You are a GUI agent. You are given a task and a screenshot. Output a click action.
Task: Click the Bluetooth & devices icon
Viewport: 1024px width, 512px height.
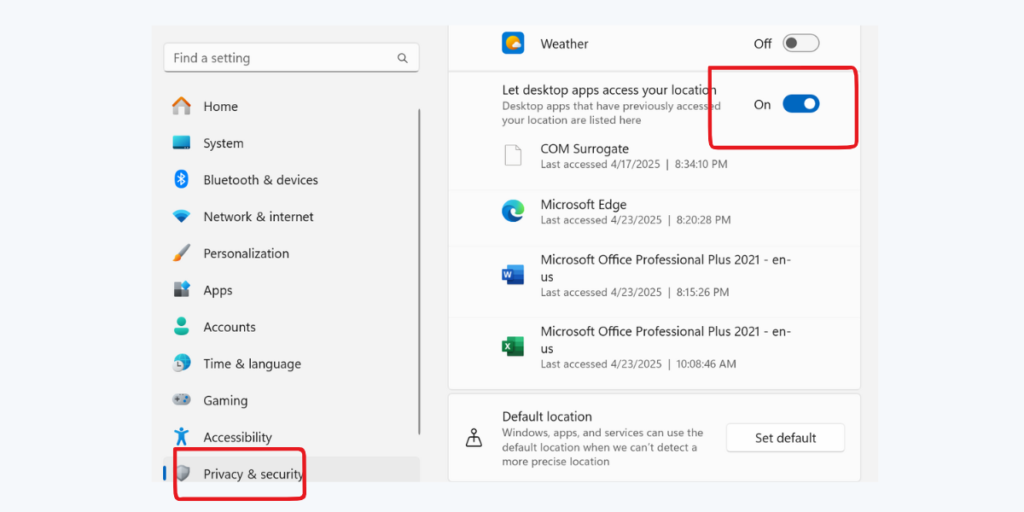pos(182,180)
